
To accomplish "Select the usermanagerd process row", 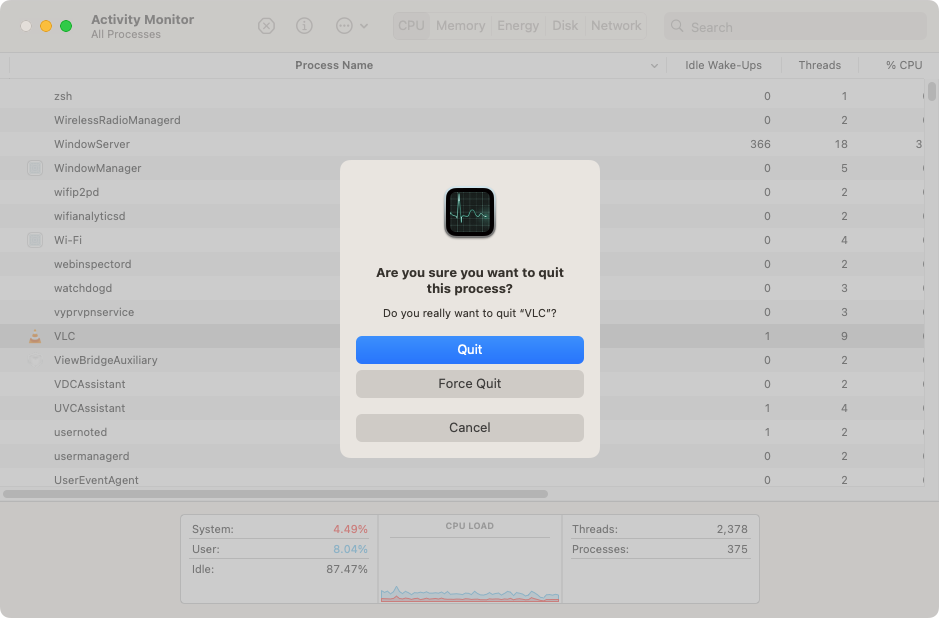I will [x=461, y=455].
